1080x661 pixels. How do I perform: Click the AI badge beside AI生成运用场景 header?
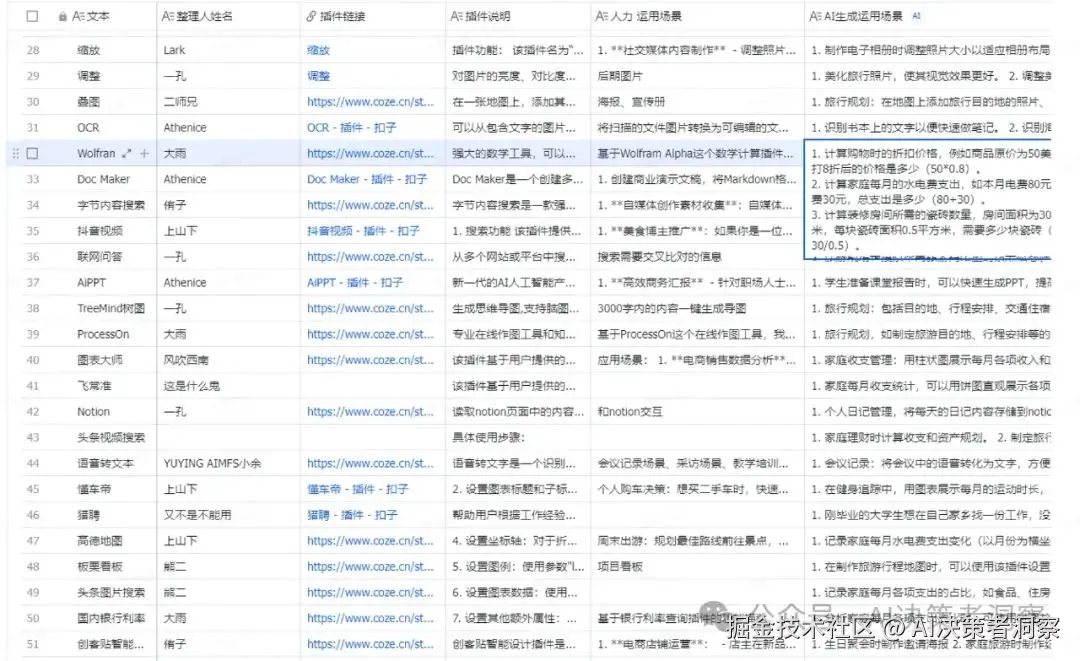[x=916, y=15]
